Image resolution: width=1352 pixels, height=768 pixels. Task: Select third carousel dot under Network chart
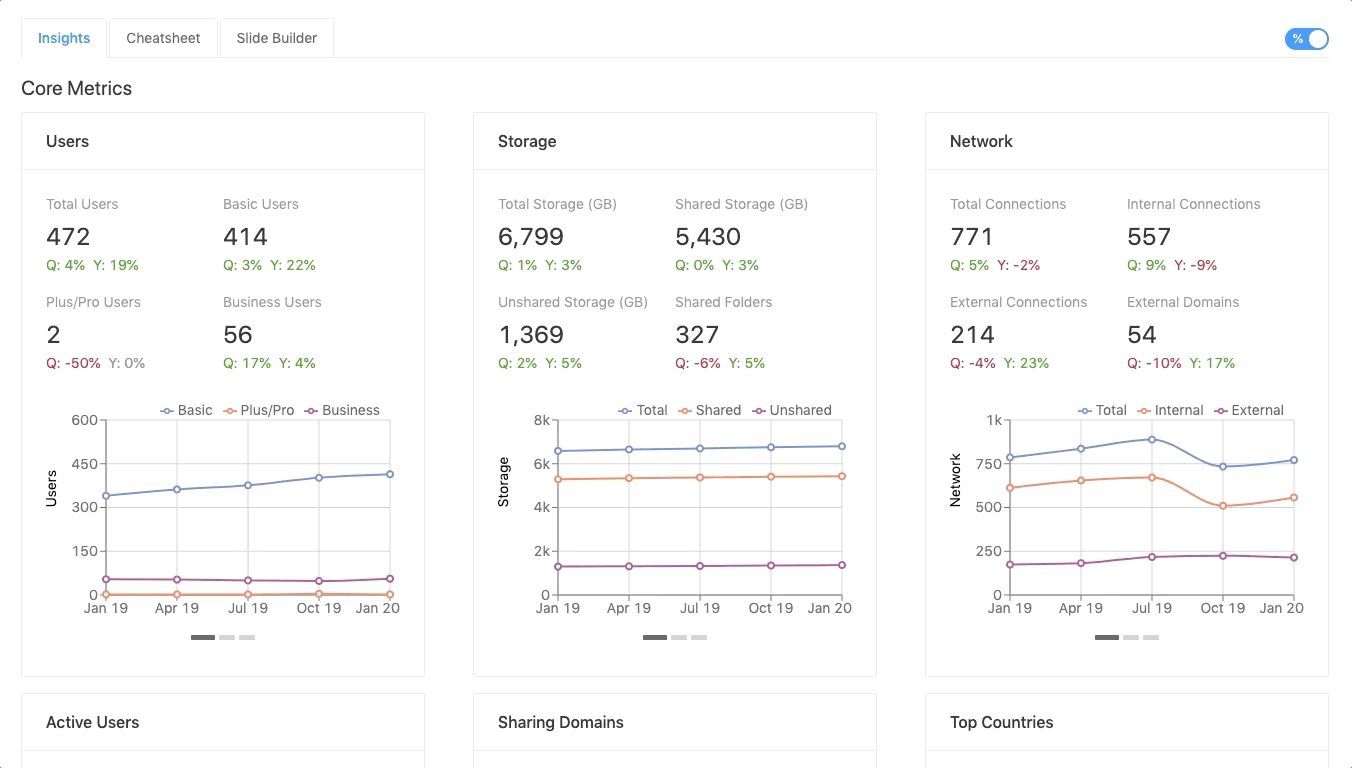point(1151,637)
